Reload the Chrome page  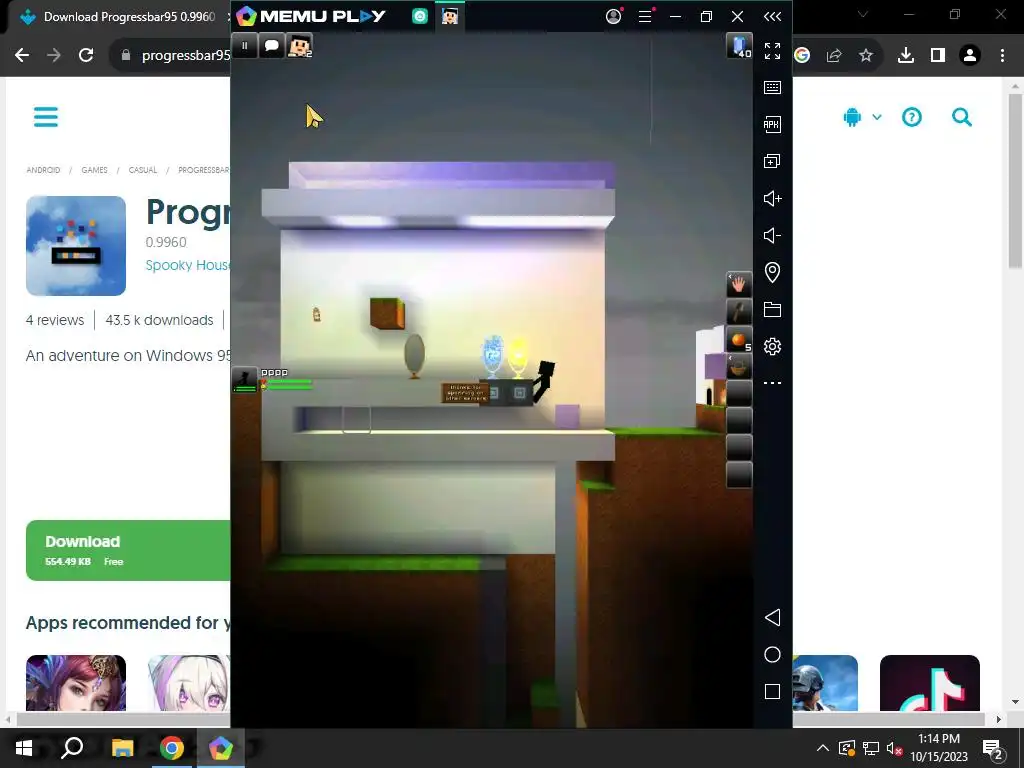pyautogui.click(x=86, y=56)
